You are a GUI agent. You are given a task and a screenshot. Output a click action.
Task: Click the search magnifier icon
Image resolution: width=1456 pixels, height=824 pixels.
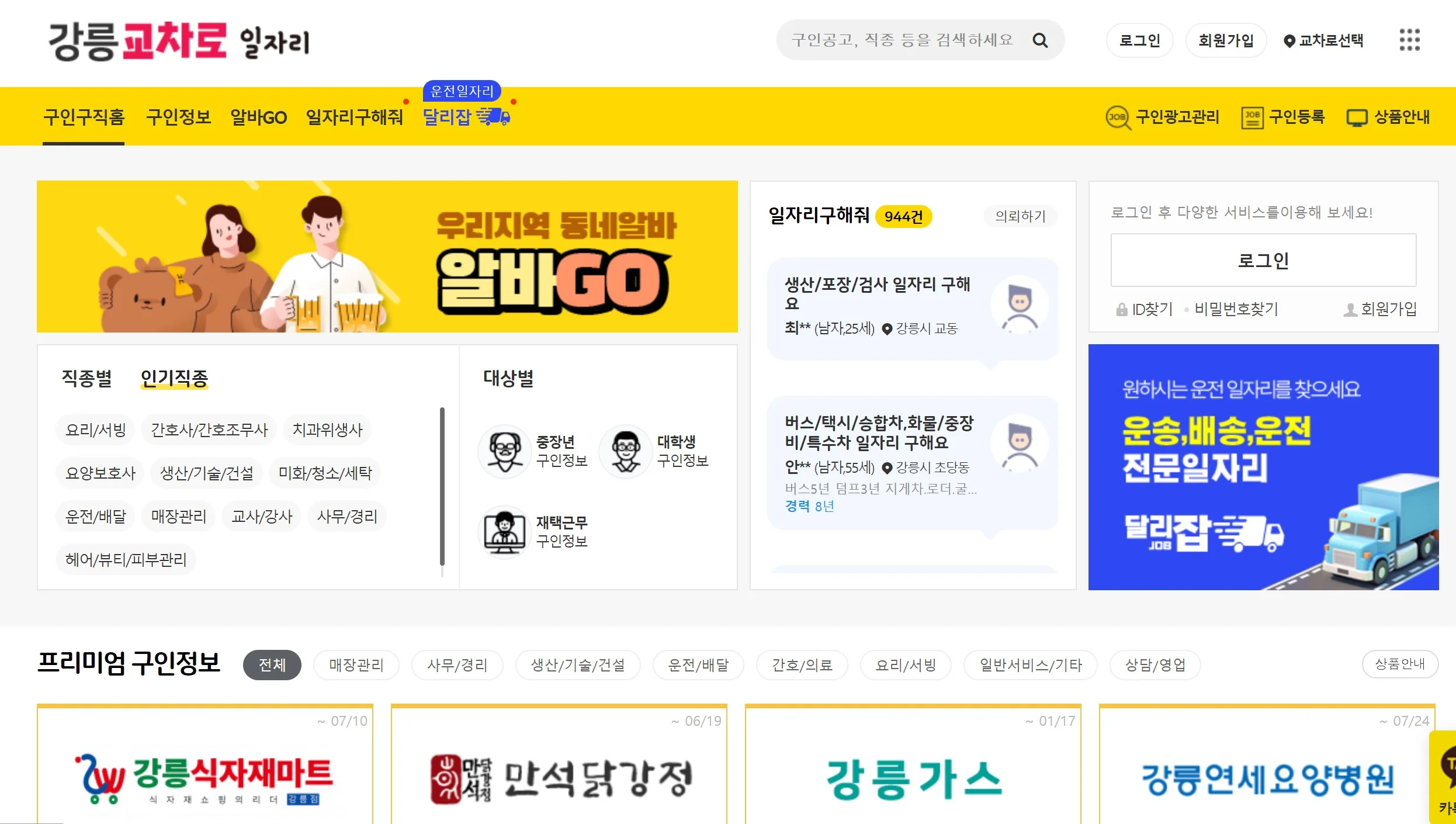point(1040,40)
